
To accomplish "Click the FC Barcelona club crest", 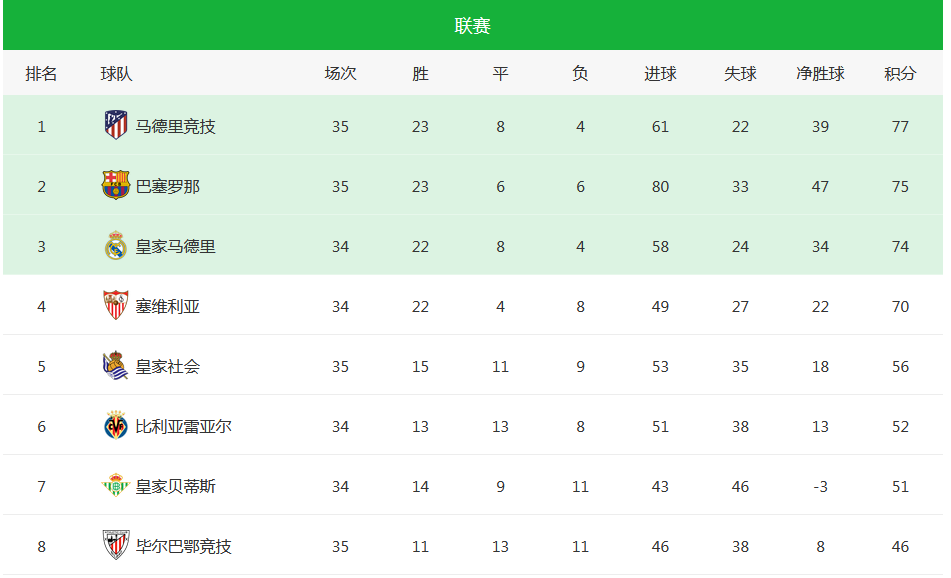I will [115, 186].
